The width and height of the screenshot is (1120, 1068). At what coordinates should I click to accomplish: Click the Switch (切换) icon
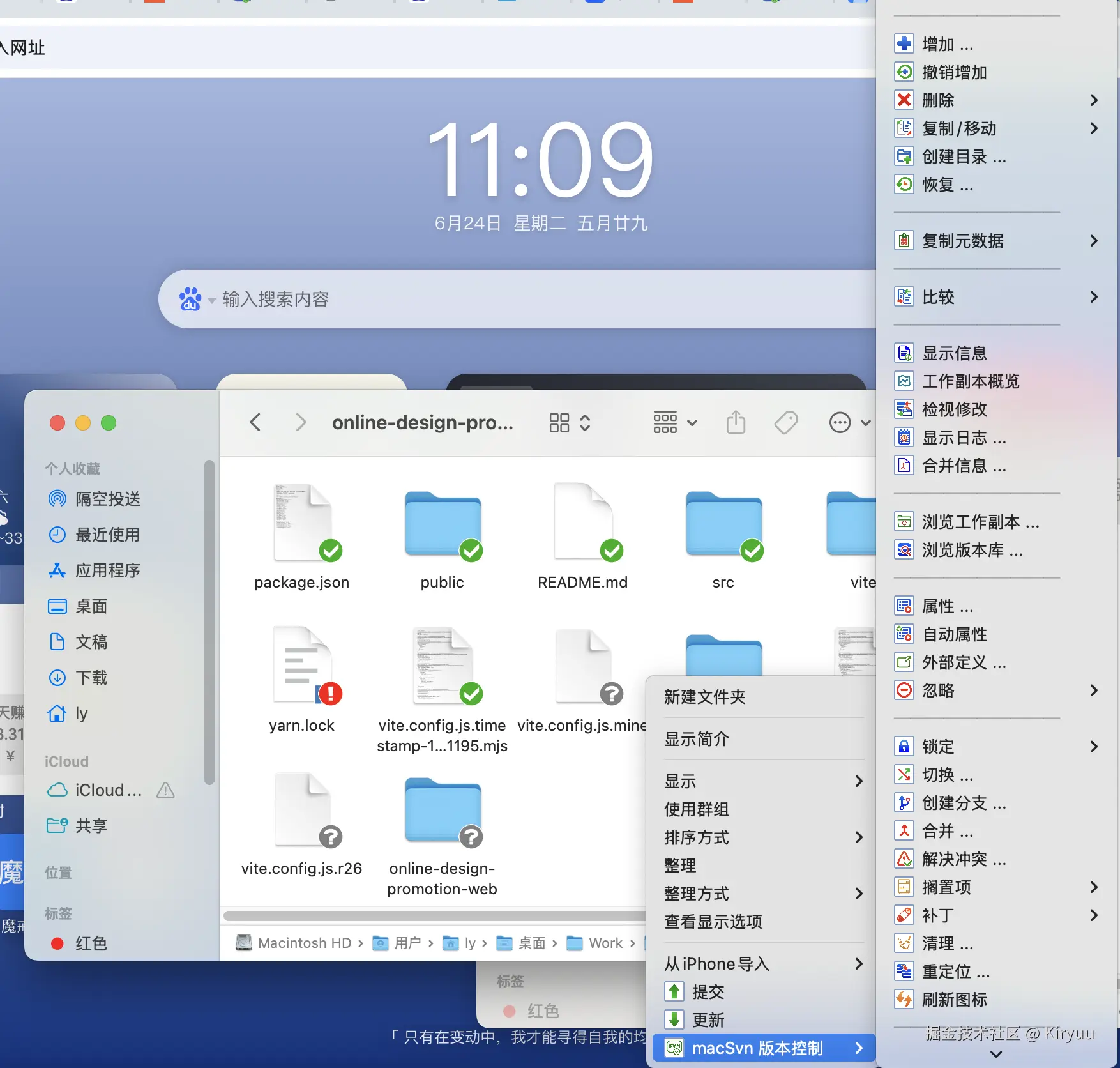(904, 775)
